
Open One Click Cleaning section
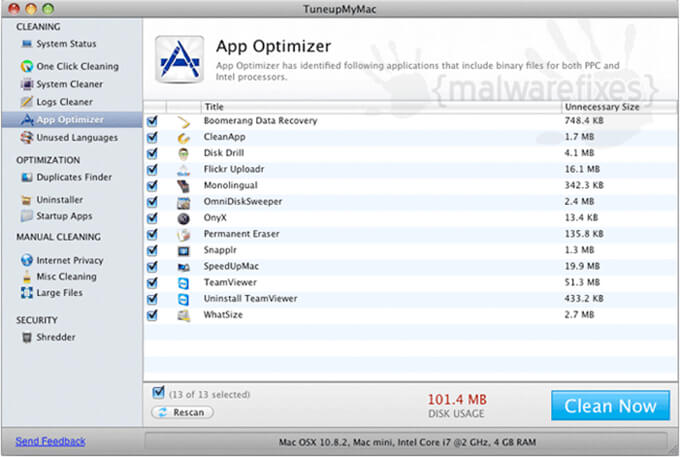[78, 66]
